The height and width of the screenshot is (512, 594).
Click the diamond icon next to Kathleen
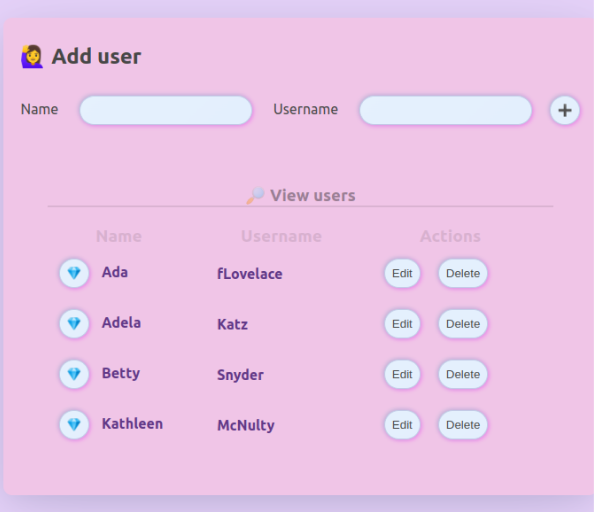pyautogui.click(x=74, y=425)
